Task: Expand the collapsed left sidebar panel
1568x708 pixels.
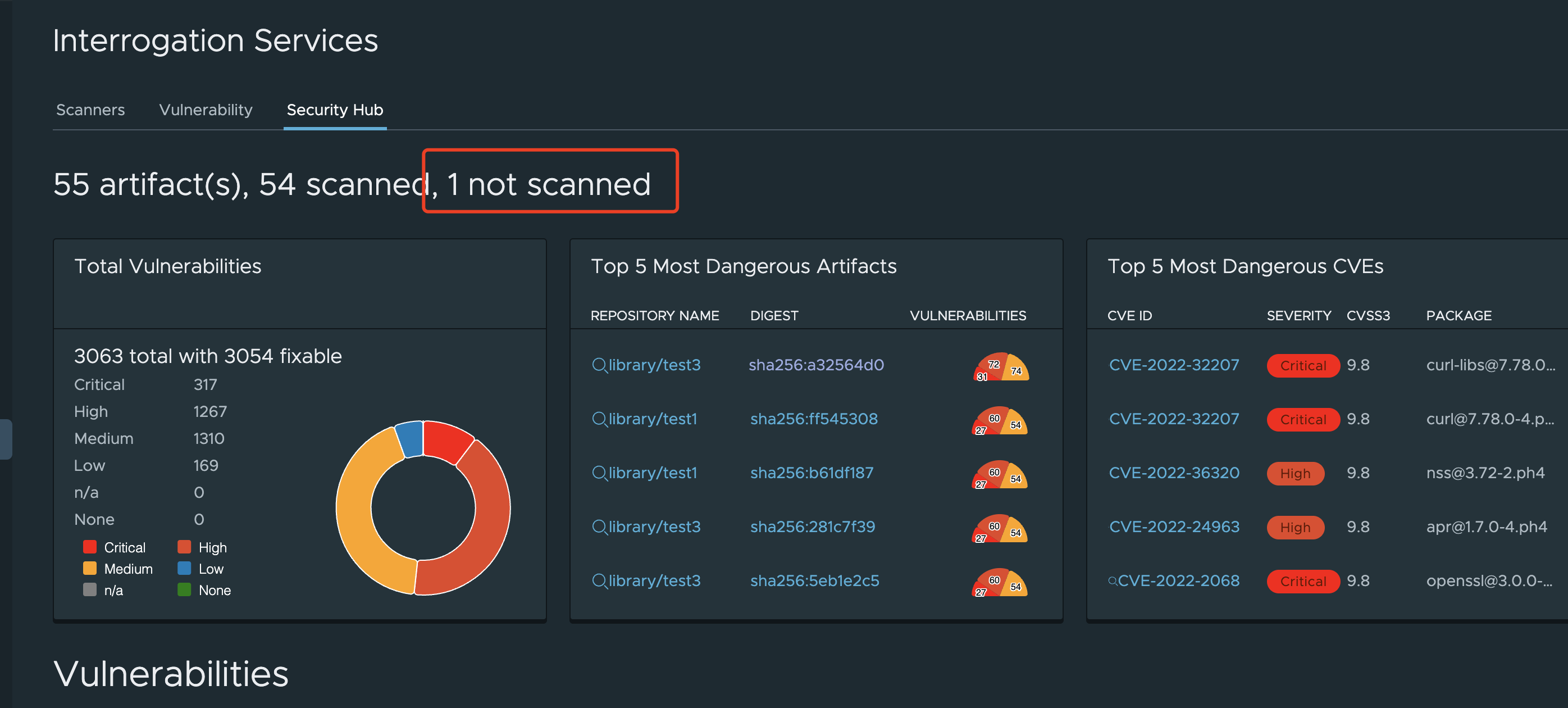Action: pyautogui.click(x=6, y=439)
